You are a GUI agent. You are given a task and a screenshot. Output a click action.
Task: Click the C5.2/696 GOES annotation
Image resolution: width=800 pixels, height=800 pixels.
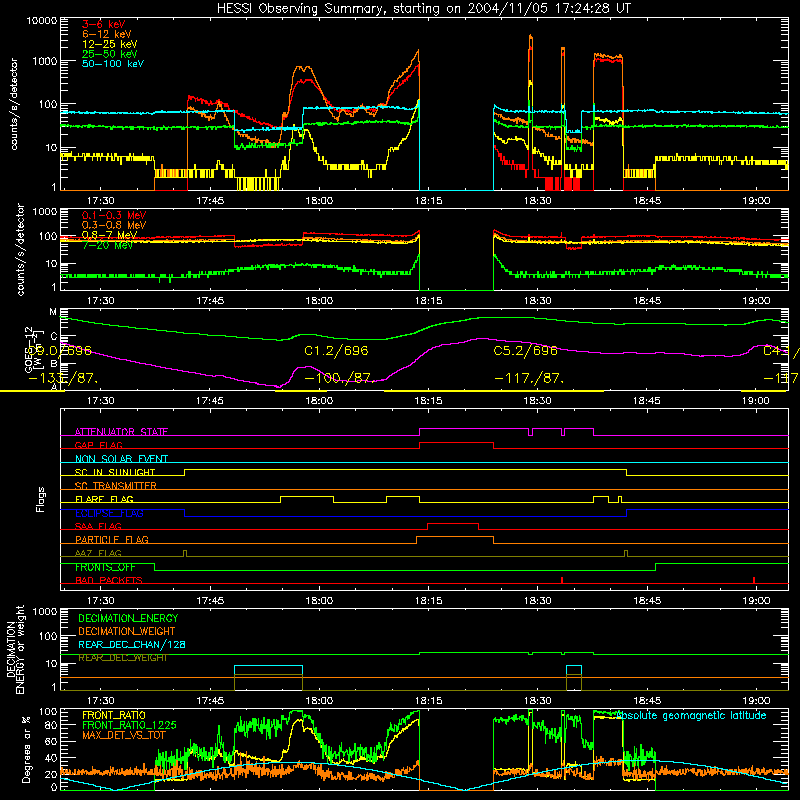(526, 351)
